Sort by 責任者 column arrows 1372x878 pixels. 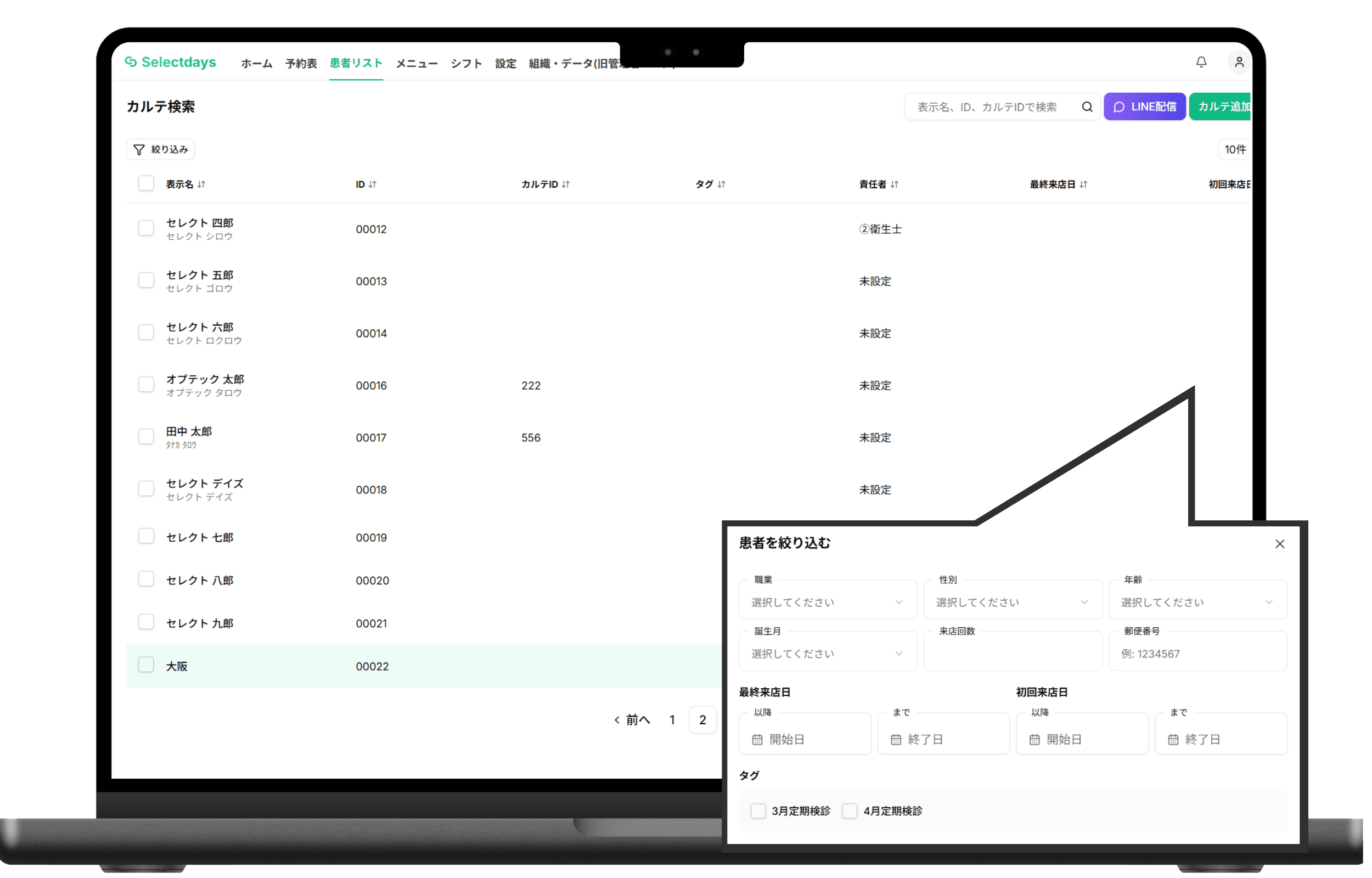point(894,184)
